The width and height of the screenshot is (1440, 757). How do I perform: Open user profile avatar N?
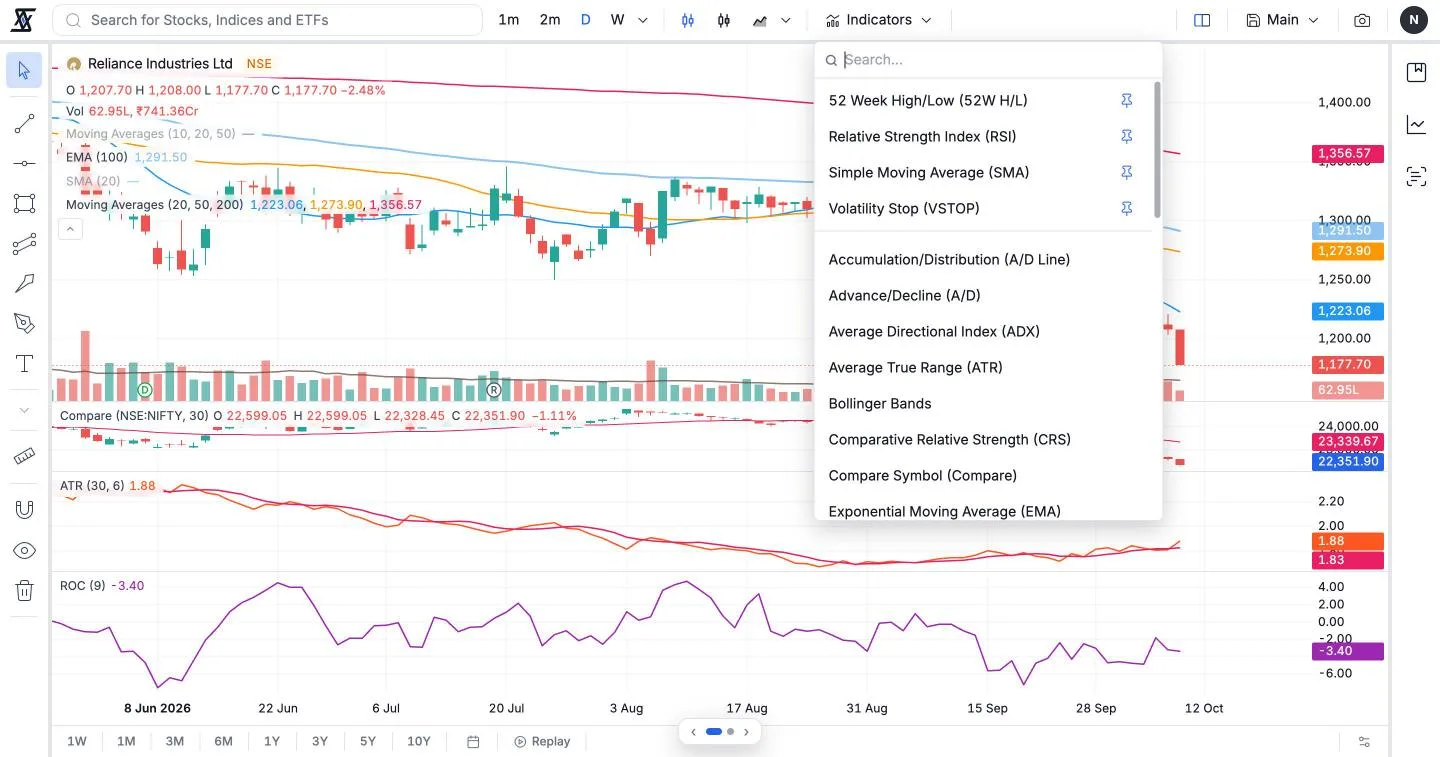[1413, 20]
